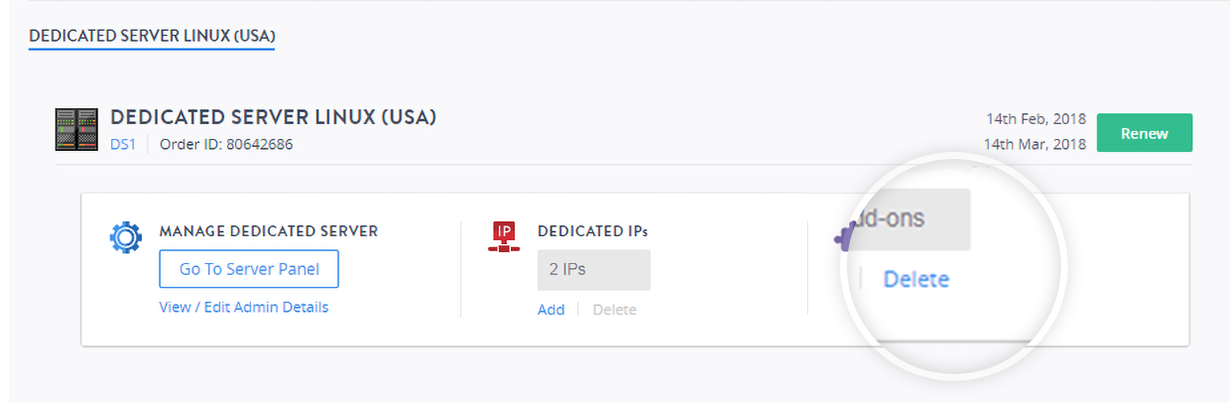The image size is (1230, 403).
Task: Click the red Dedicated IP icon
Action: click(x=505, y=236)
